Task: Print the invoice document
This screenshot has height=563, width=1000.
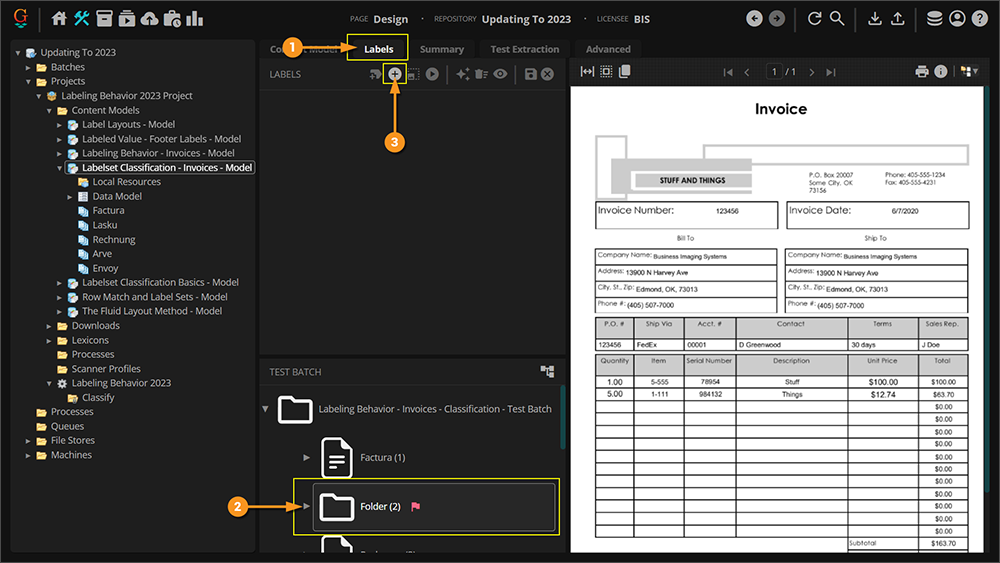Action: (x=922, y=72)
